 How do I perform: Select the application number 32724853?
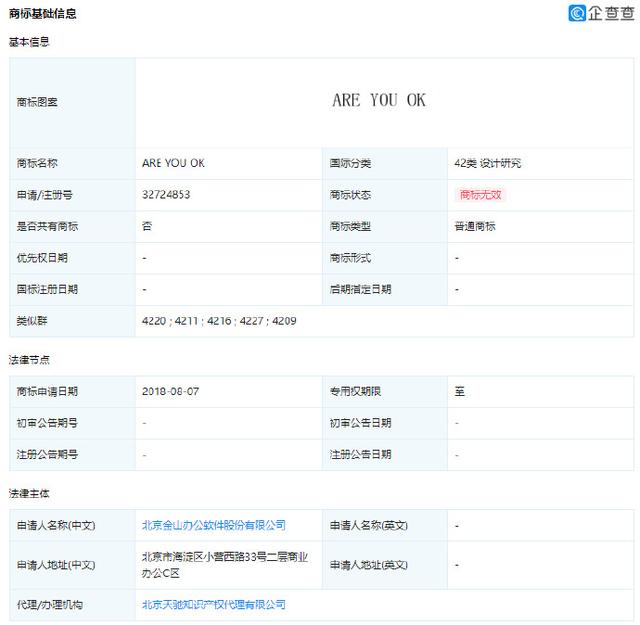coord(166,194)
